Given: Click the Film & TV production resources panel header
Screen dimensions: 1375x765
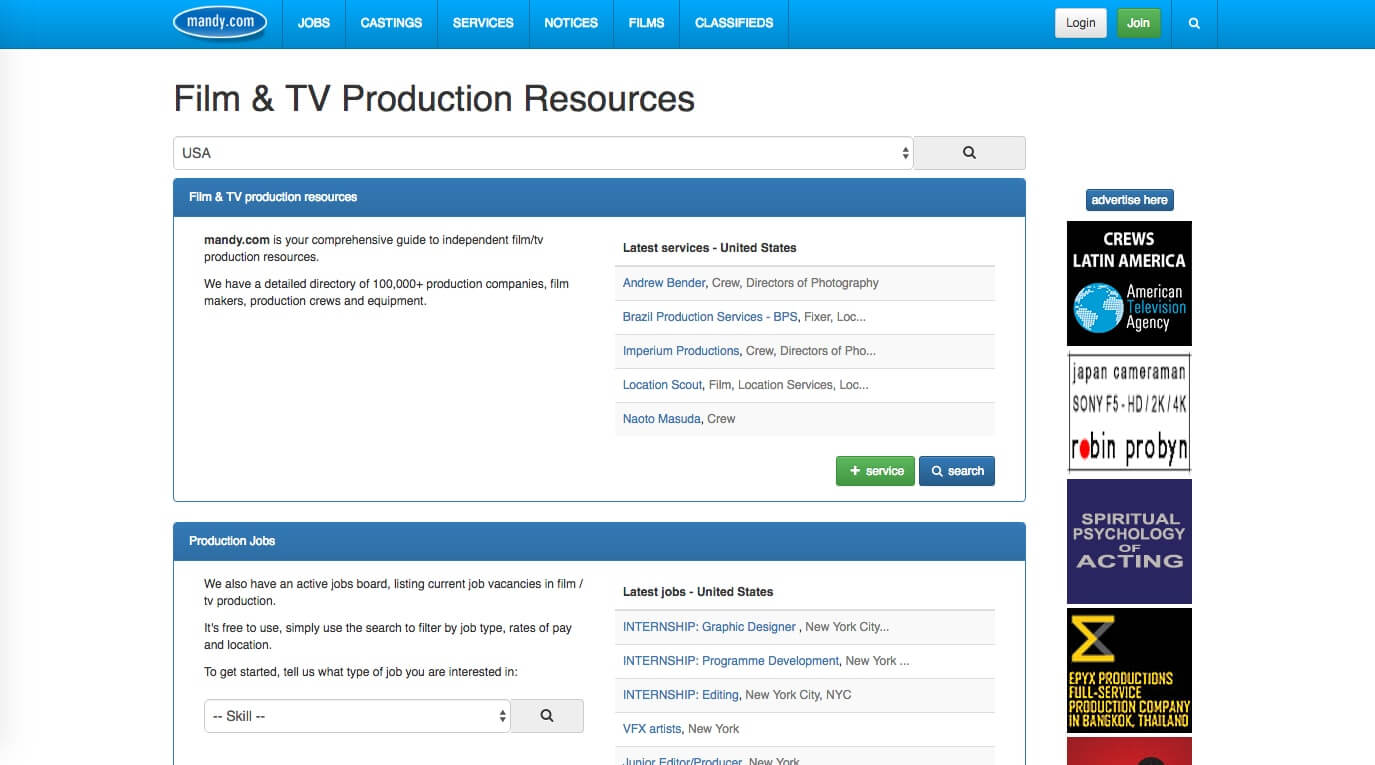Looking at the screenshot, I should 599,197.
